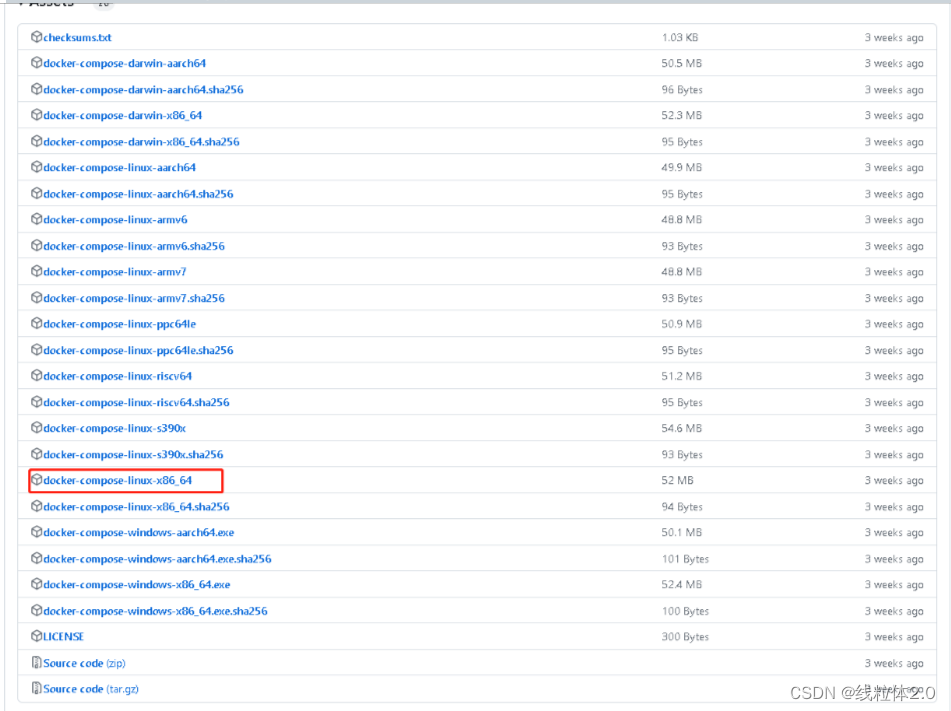This screenshot has height=711, width=951.
Task: Download docker-compose-linux-ppc64le binary
Action: click(119, 324)
